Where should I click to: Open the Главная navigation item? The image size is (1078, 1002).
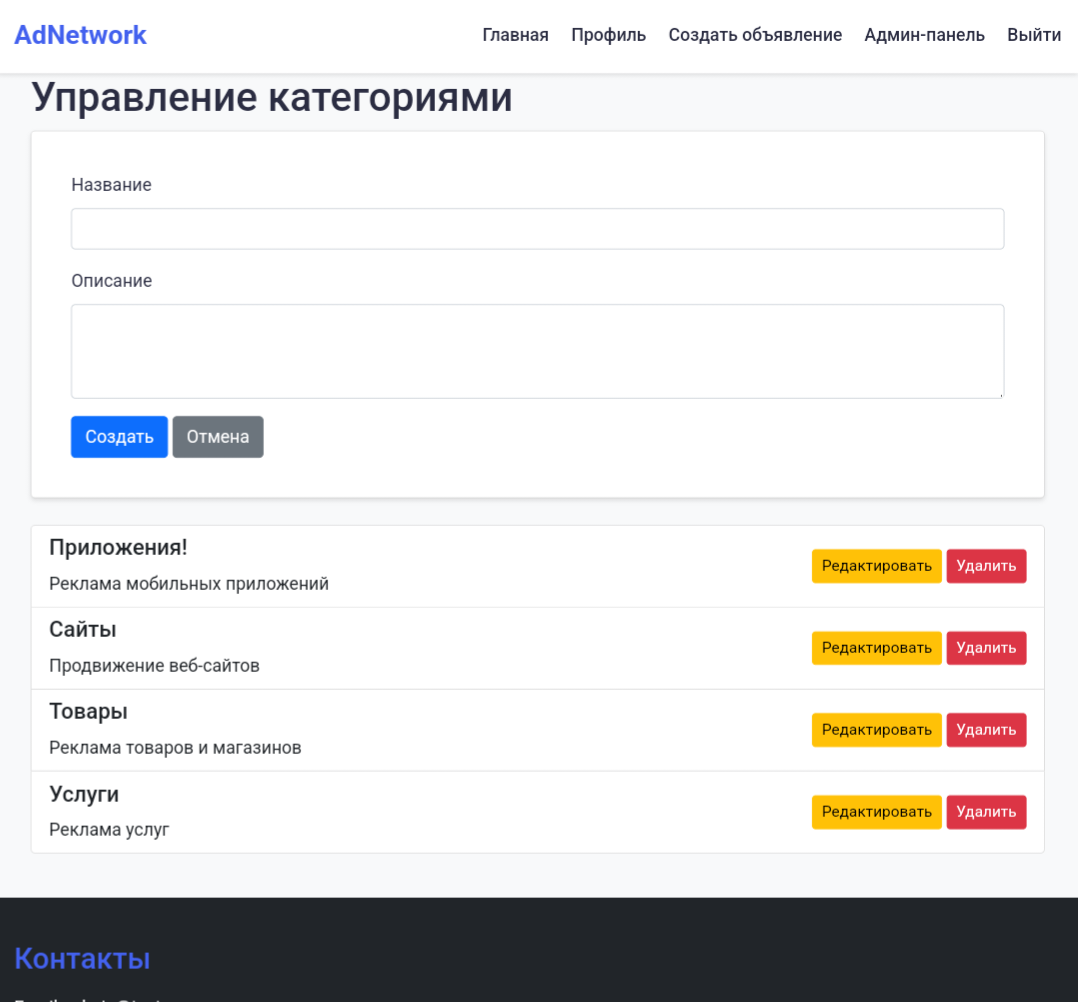point(515,35)
